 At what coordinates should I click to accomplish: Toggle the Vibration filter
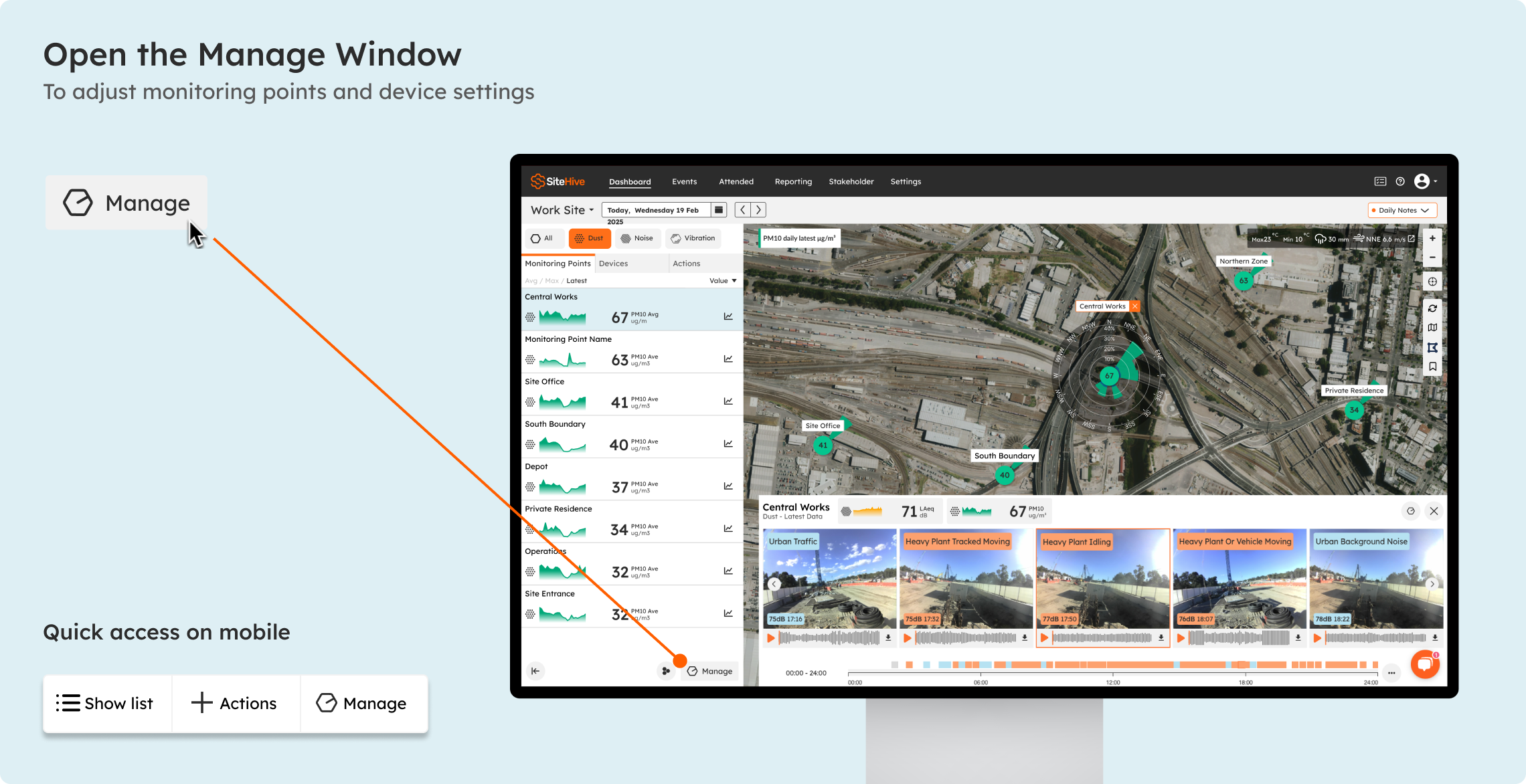click(x=693, y=238)
